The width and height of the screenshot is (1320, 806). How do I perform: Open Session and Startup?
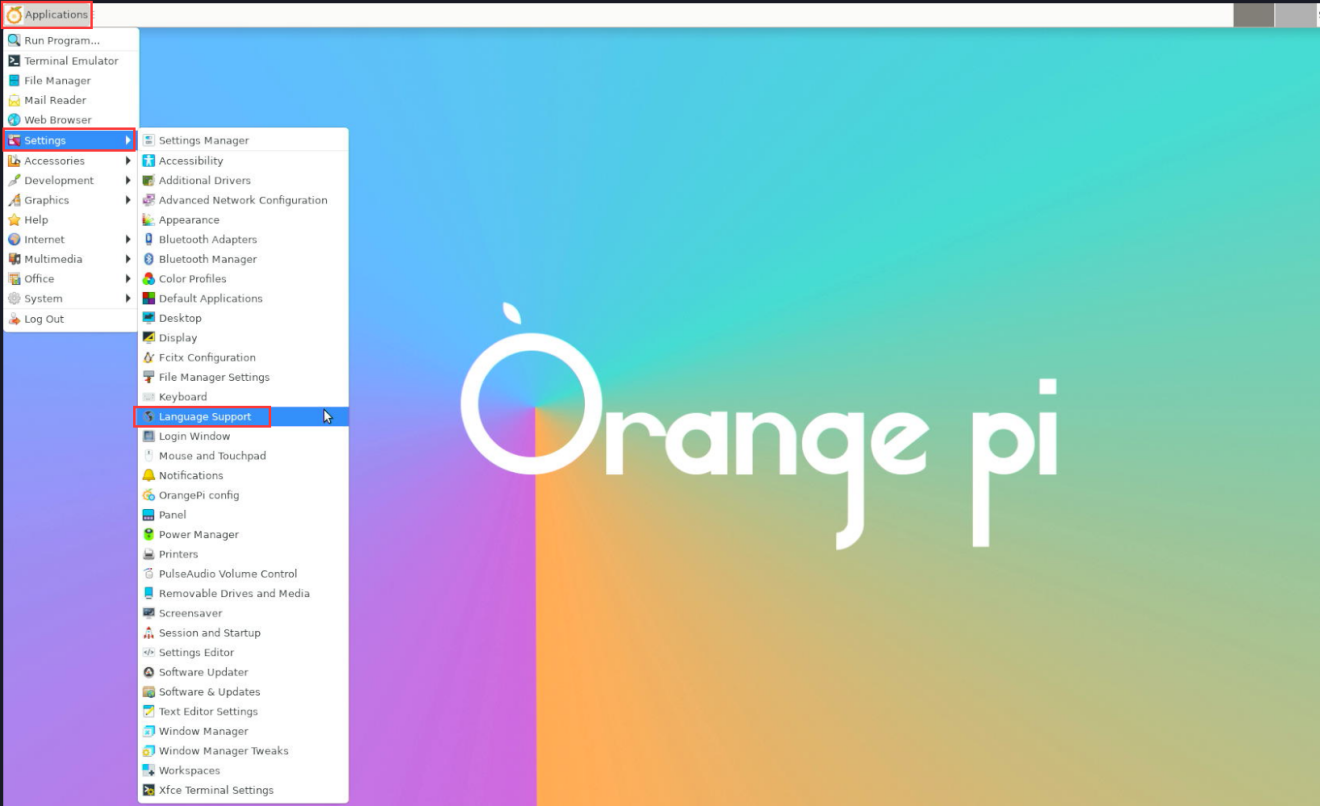click(243, 633)
